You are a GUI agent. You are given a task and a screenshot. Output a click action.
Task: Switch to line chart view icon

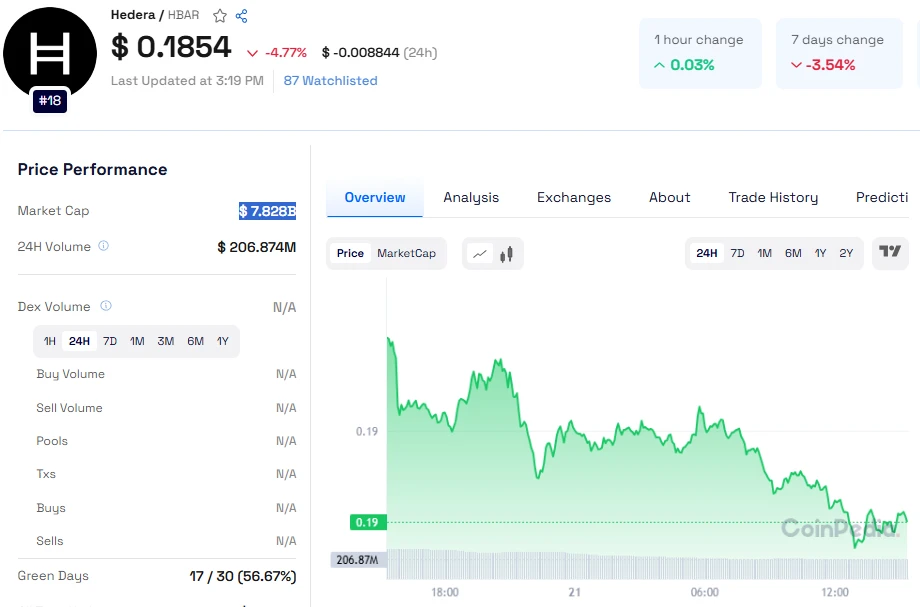(480, 254)
